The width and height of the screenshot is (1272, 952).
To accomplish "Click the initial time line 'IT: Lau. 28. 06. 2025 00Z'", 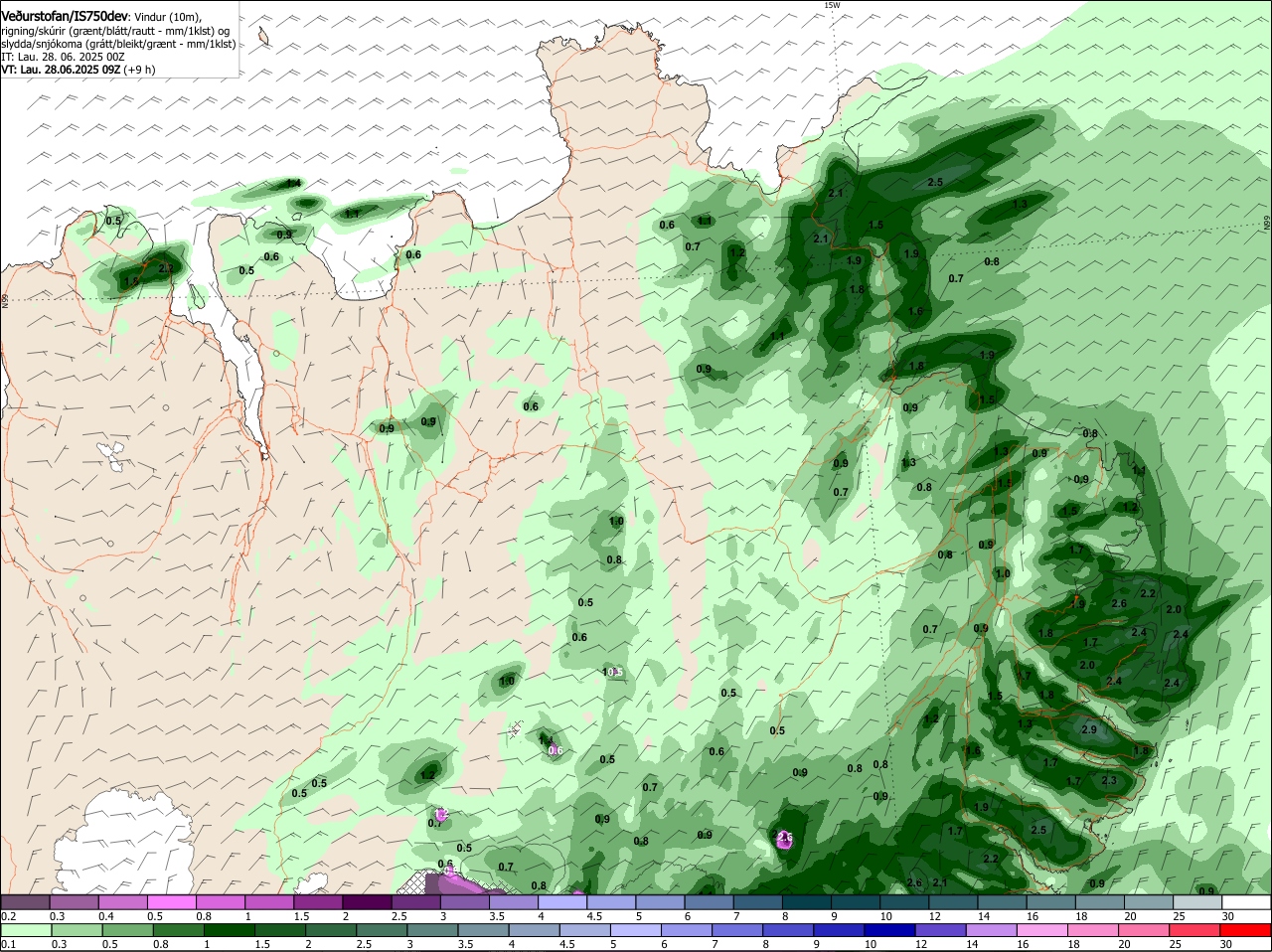I will 63,57.
